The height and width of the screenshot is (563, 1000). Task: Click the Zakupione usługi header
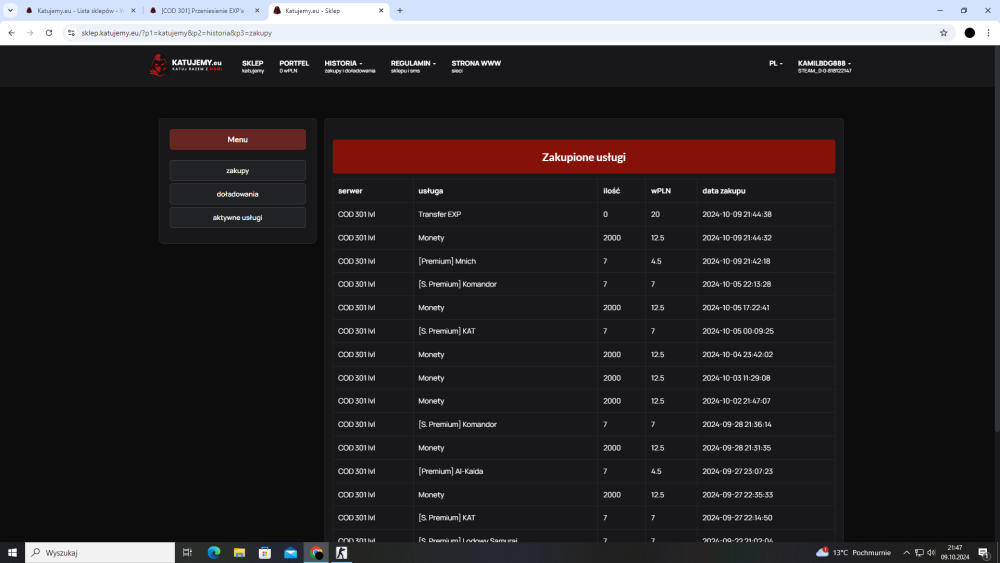[x=584, y=157]
